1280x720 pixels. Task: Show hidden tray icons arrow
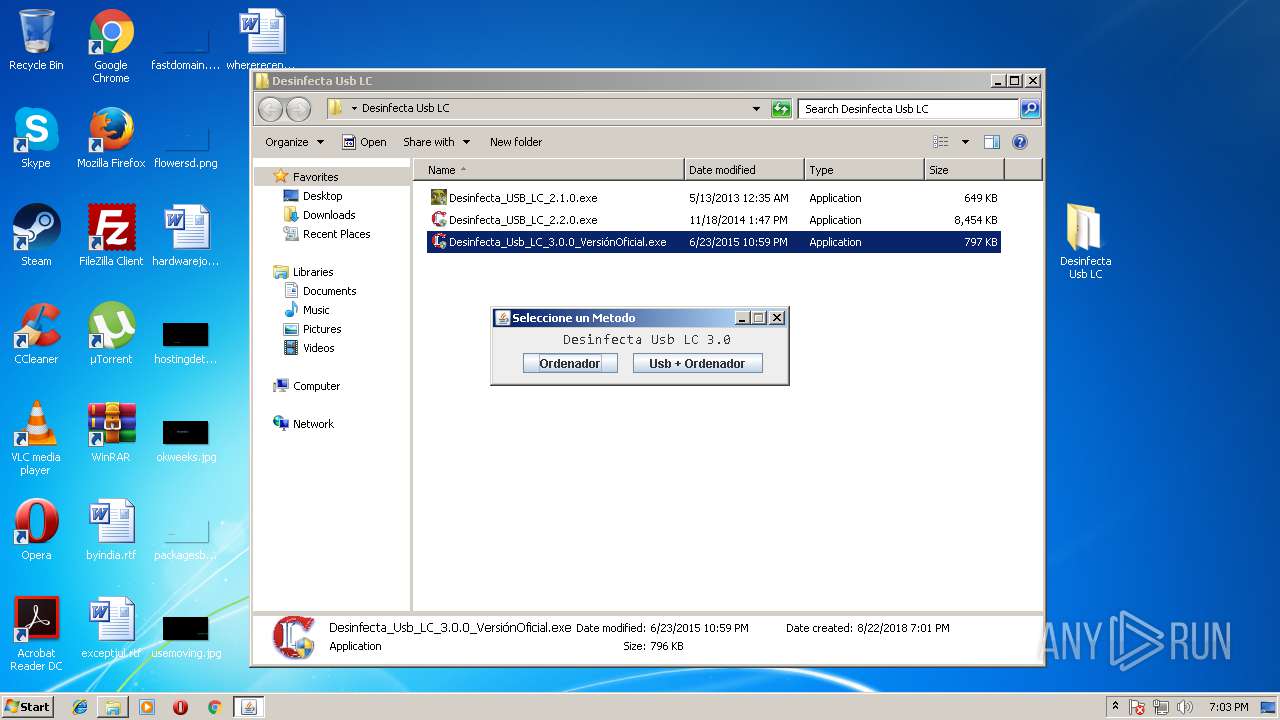point(1115,707)
